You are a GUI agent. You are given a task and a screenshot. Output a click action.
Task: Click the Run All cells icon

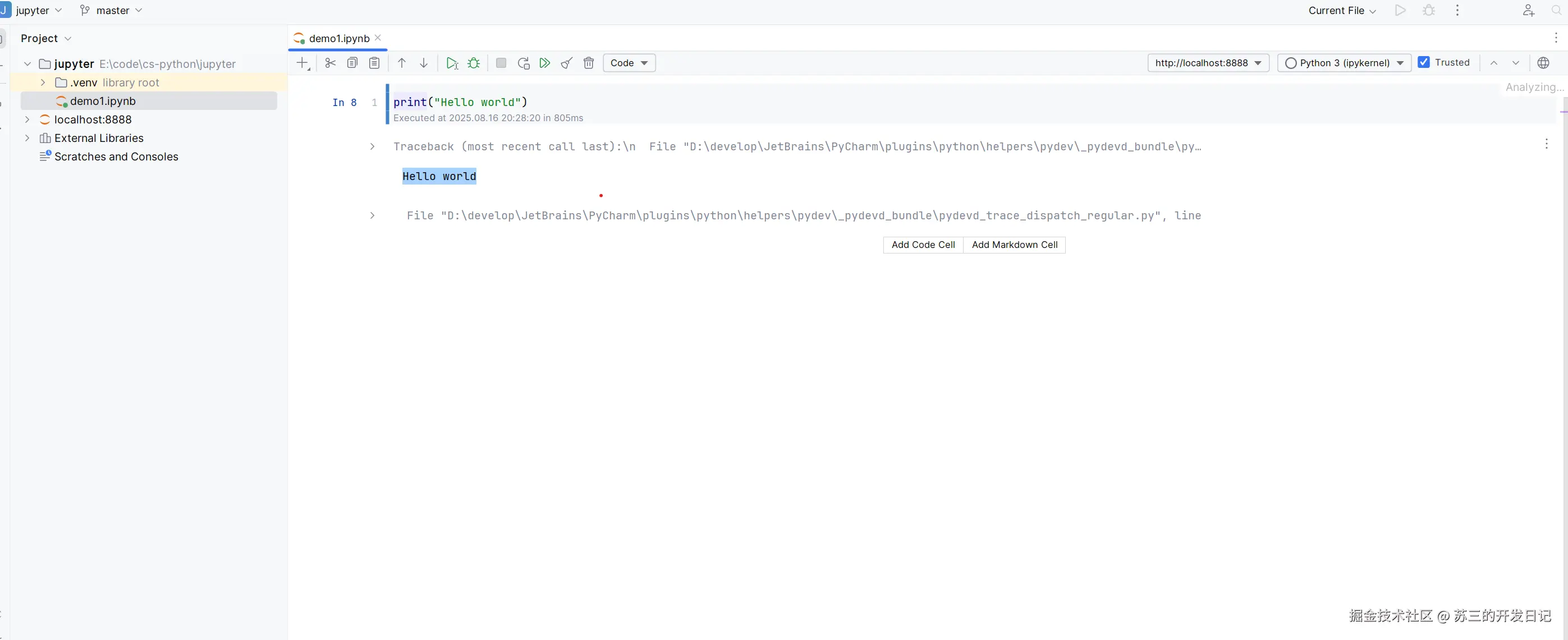545,63
